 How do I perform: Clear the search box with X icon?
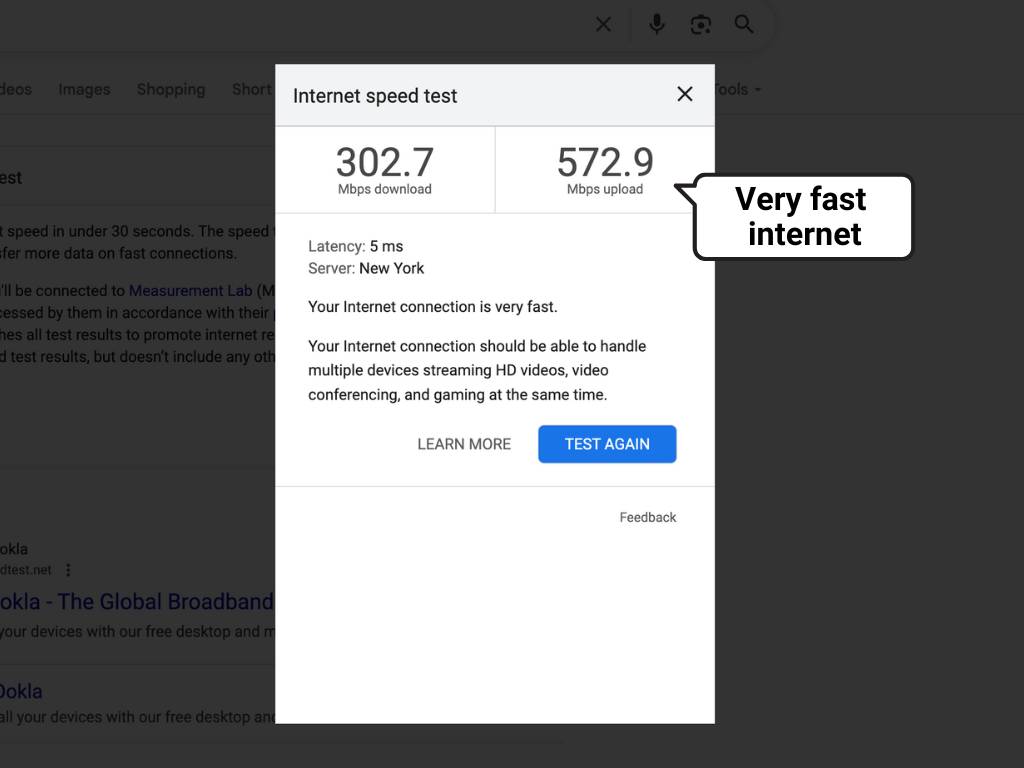603,25
